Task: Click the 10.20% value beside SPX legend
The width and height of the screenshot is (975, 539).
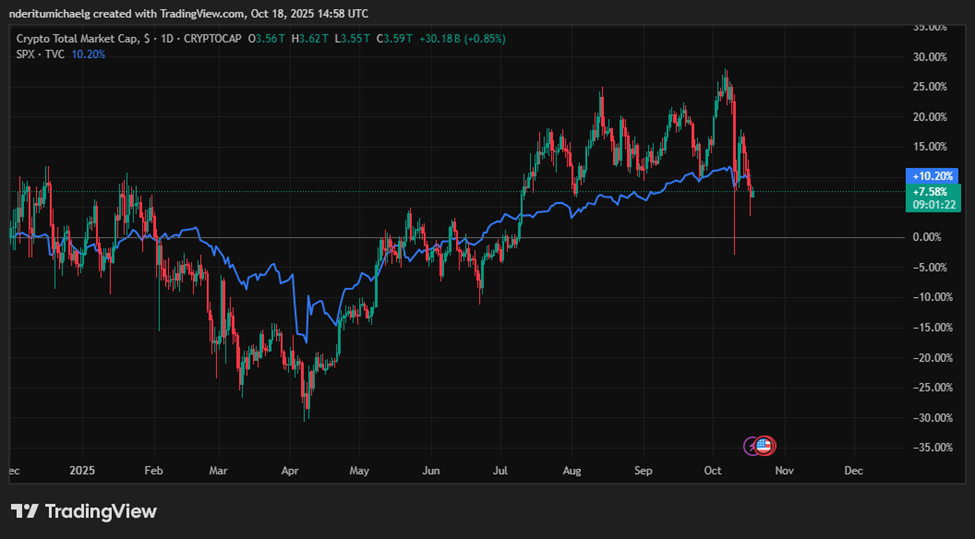Action: coord(88,55)
